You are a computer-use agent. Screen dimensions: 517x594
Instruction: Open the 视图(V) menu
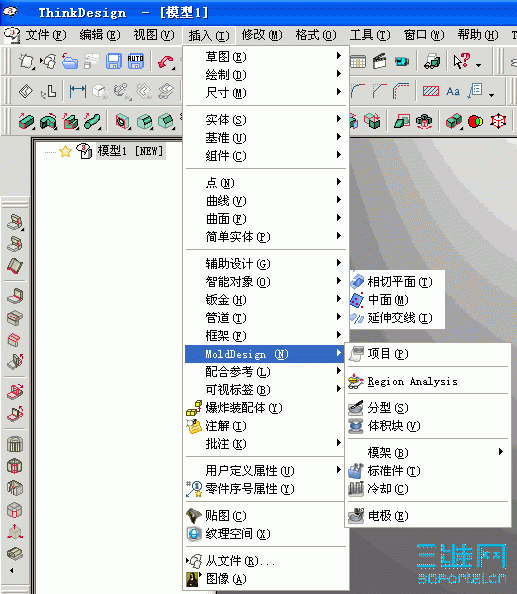click(154, 35)
